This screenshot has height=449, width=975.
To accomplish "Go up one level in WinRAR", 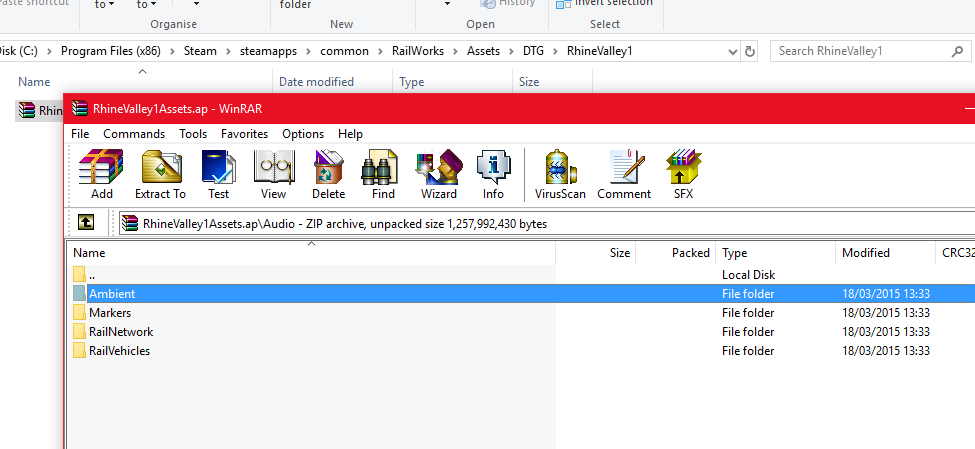I will tap(85, 223).
